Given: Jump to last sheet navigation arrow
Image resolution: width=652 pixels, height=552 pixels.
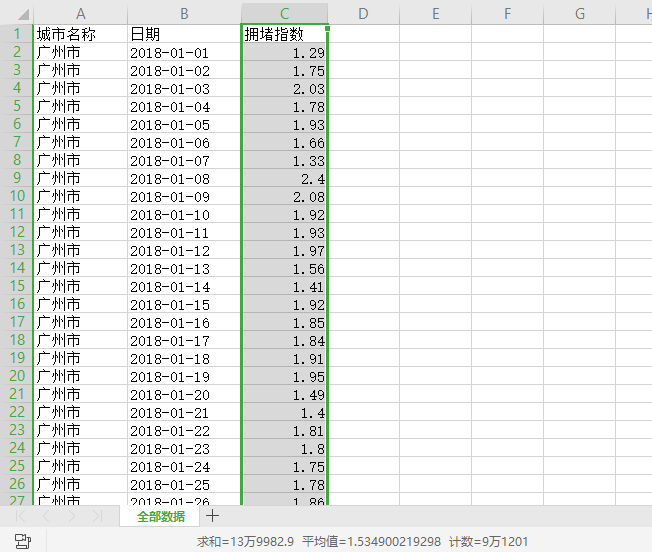Looking at the screenshot, I should point(96,517).
